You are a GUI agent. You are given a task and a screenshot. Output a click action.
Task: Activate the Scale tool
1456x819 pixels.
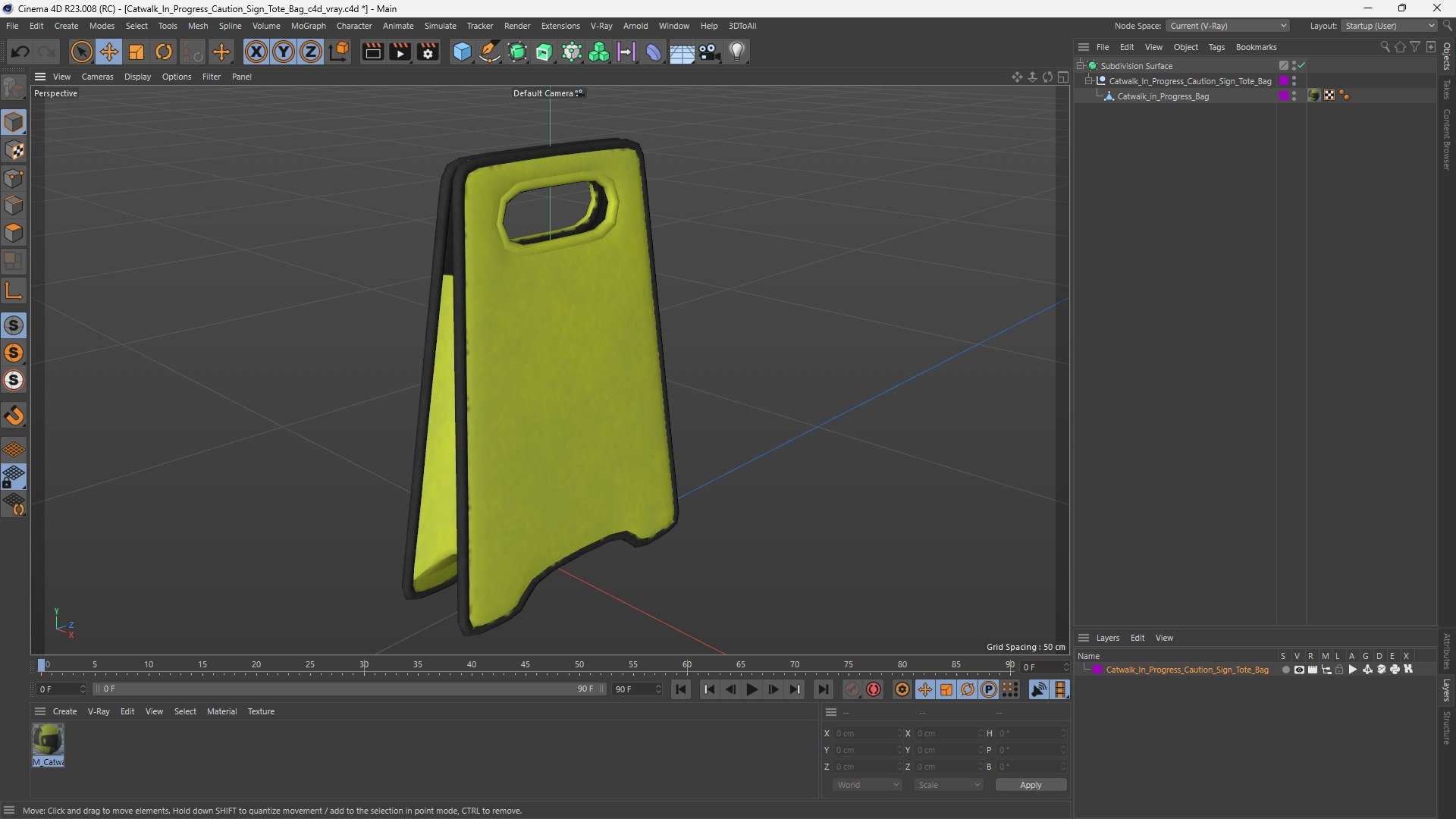[136, 52]
